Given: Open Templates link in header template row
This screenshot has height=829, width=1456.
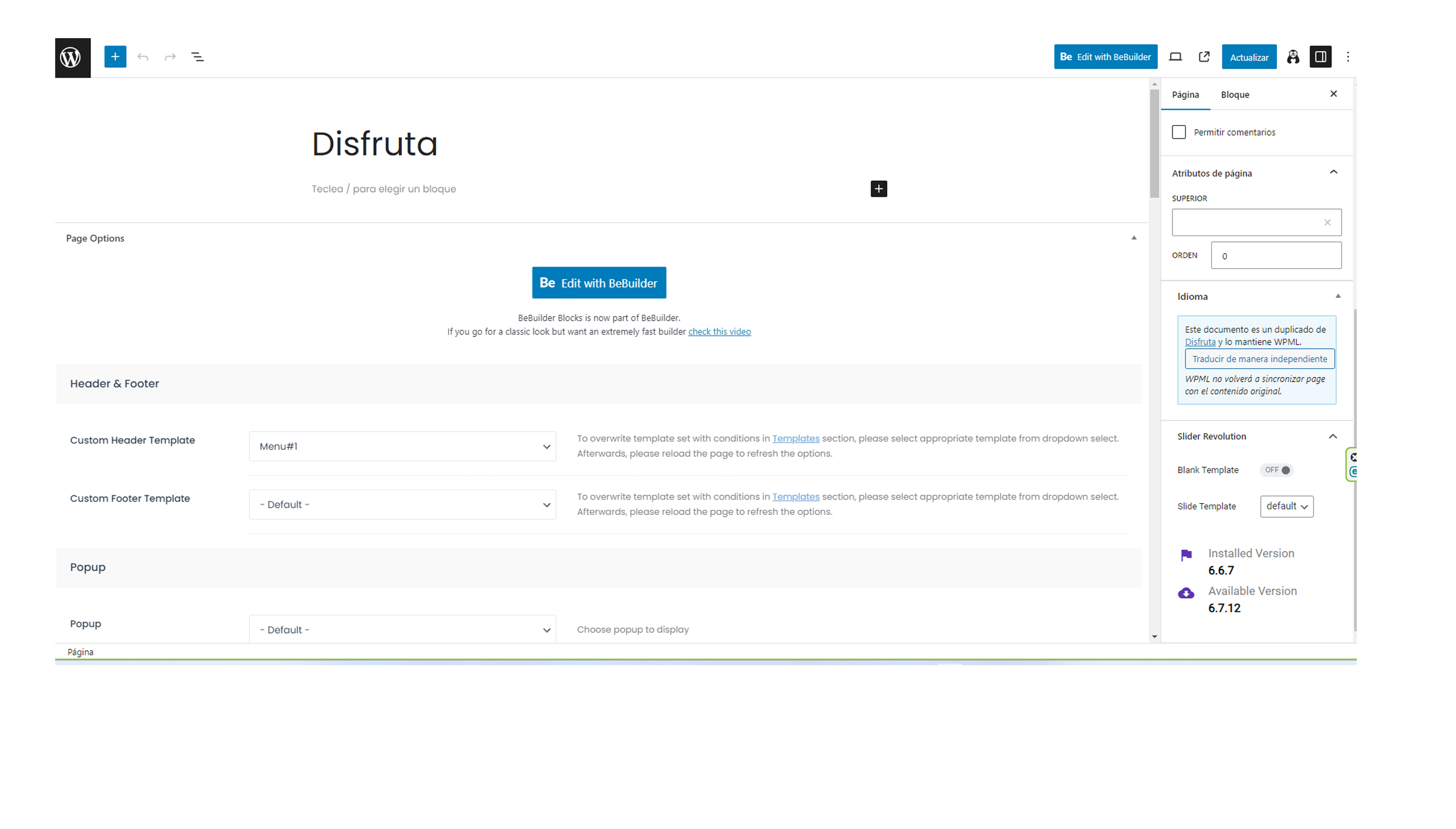Looking at the screenshot, I should pyautogui.click(x=796, y=439).
